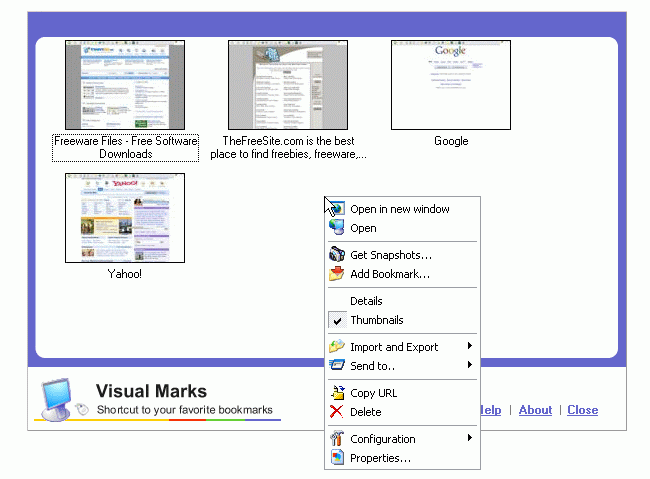Click the tools icon beside Configuration

(337, 438)
